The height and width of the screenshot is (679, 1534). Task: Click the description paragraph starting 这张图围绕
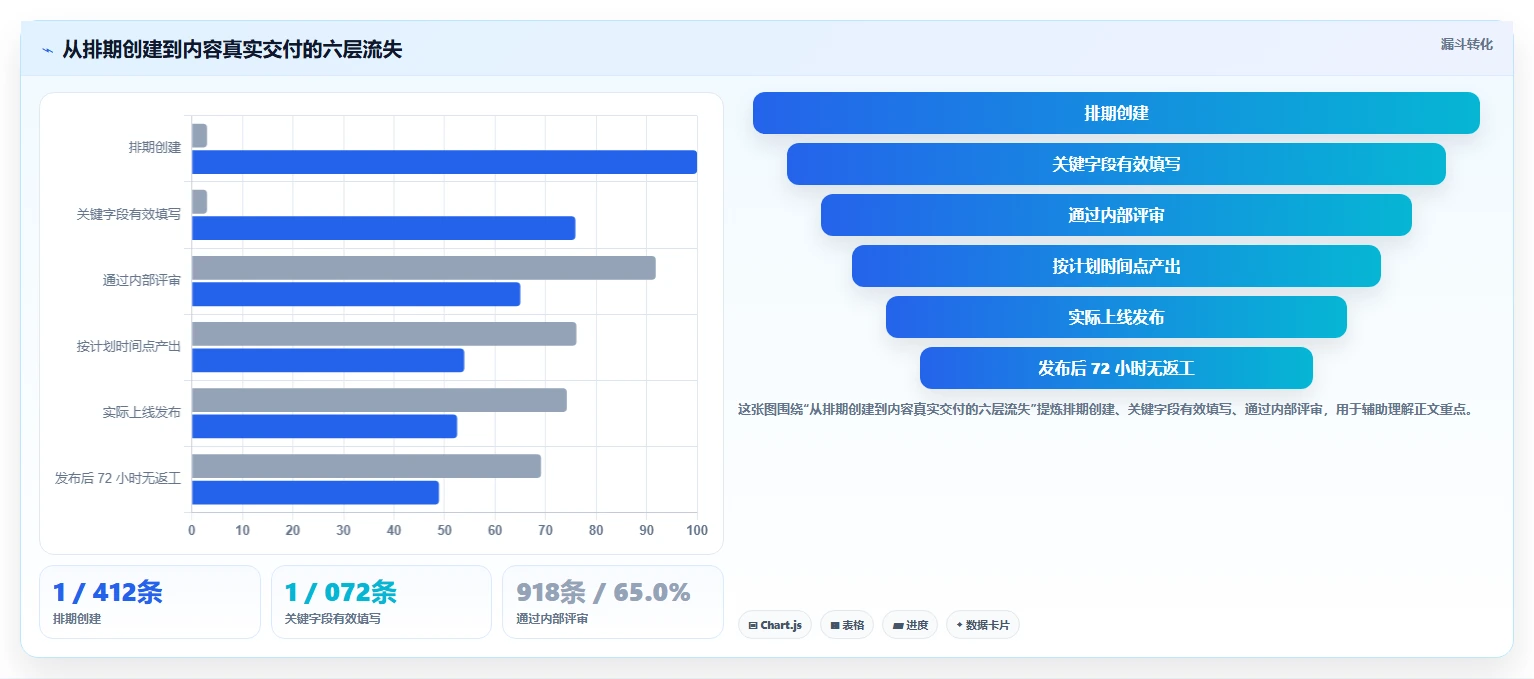click(1105, 409)
